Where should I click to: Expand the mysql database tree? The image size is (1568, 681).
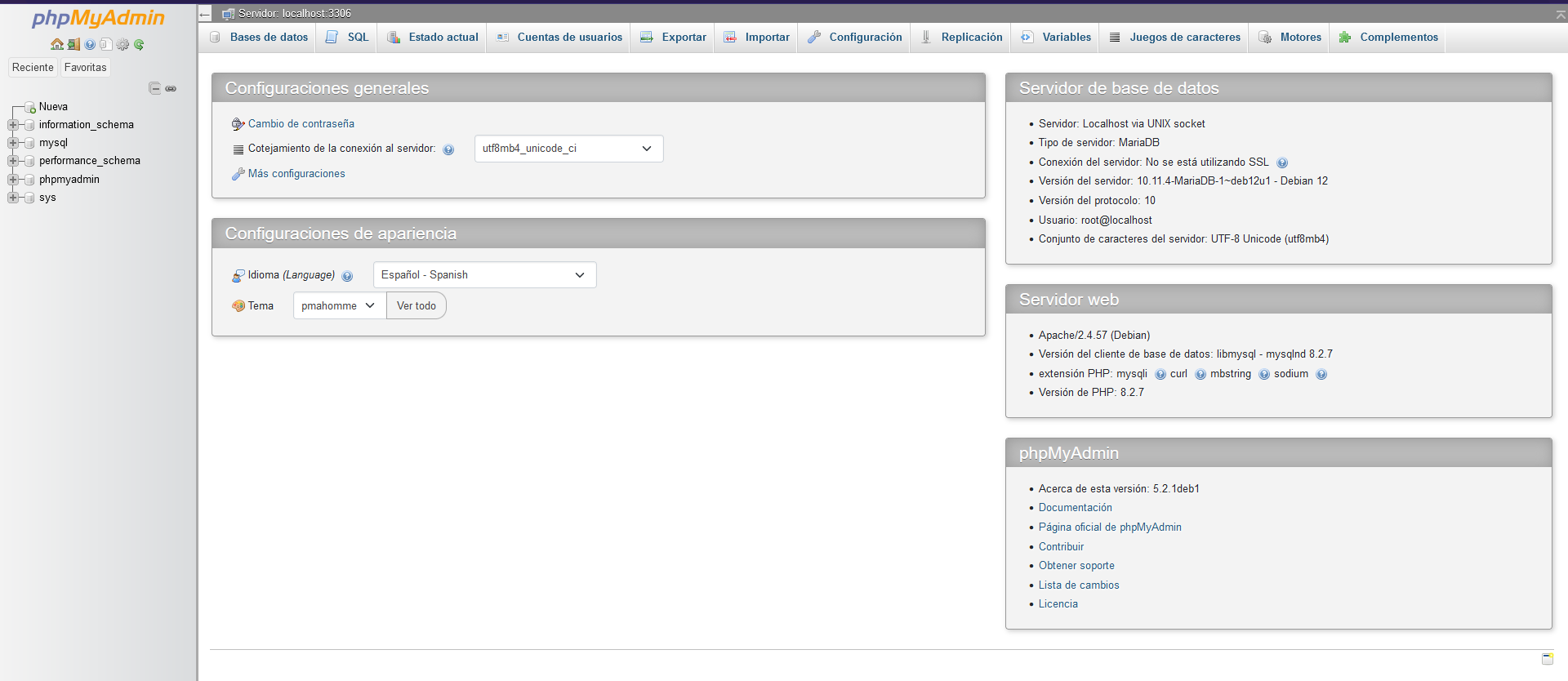[13, 143]
